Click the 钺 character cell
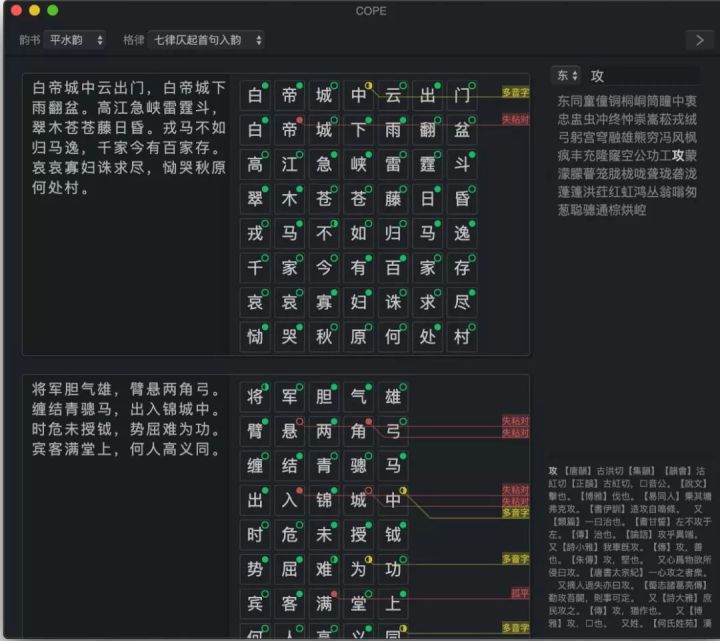Image resolution: width=720 pixels, height=641 pixels. tap(393, 534)
